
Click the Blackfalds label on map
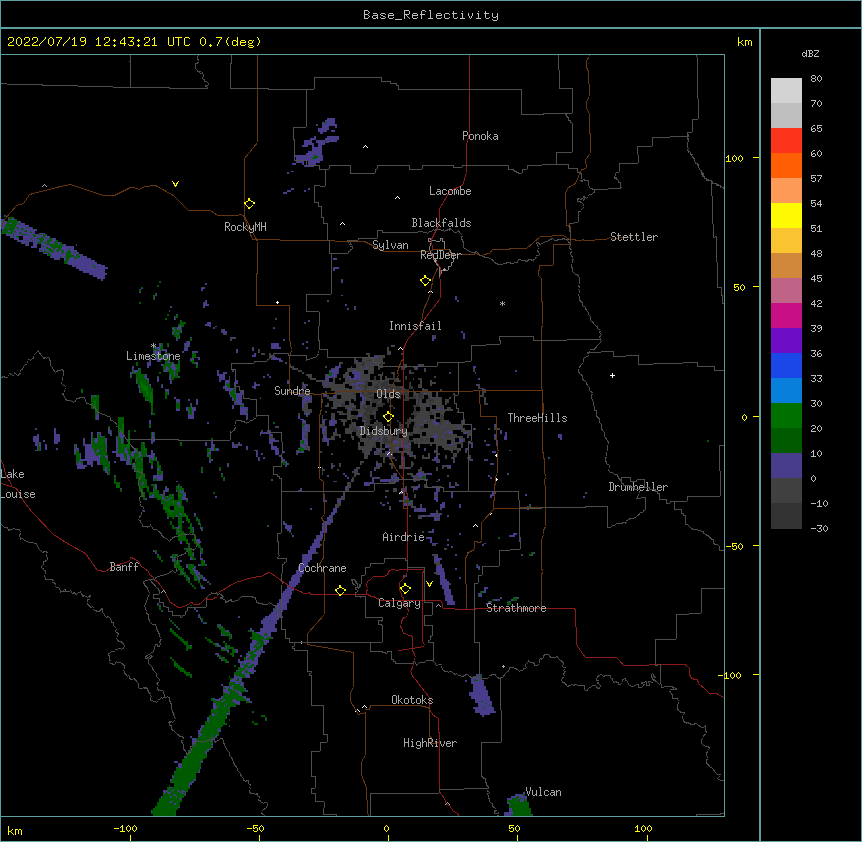tap(441, 223)
